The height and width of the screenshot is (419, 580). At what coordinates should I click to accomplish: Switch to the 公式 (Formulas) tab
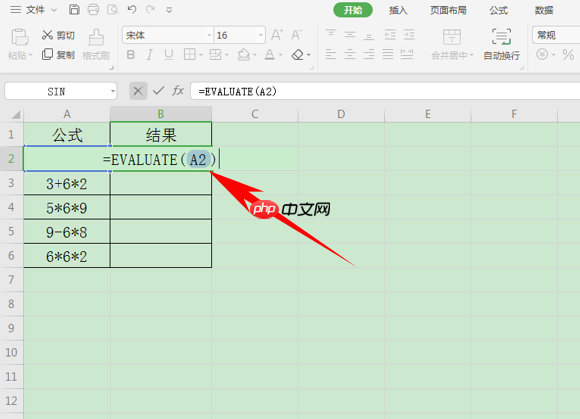click(x=499, y=10)
